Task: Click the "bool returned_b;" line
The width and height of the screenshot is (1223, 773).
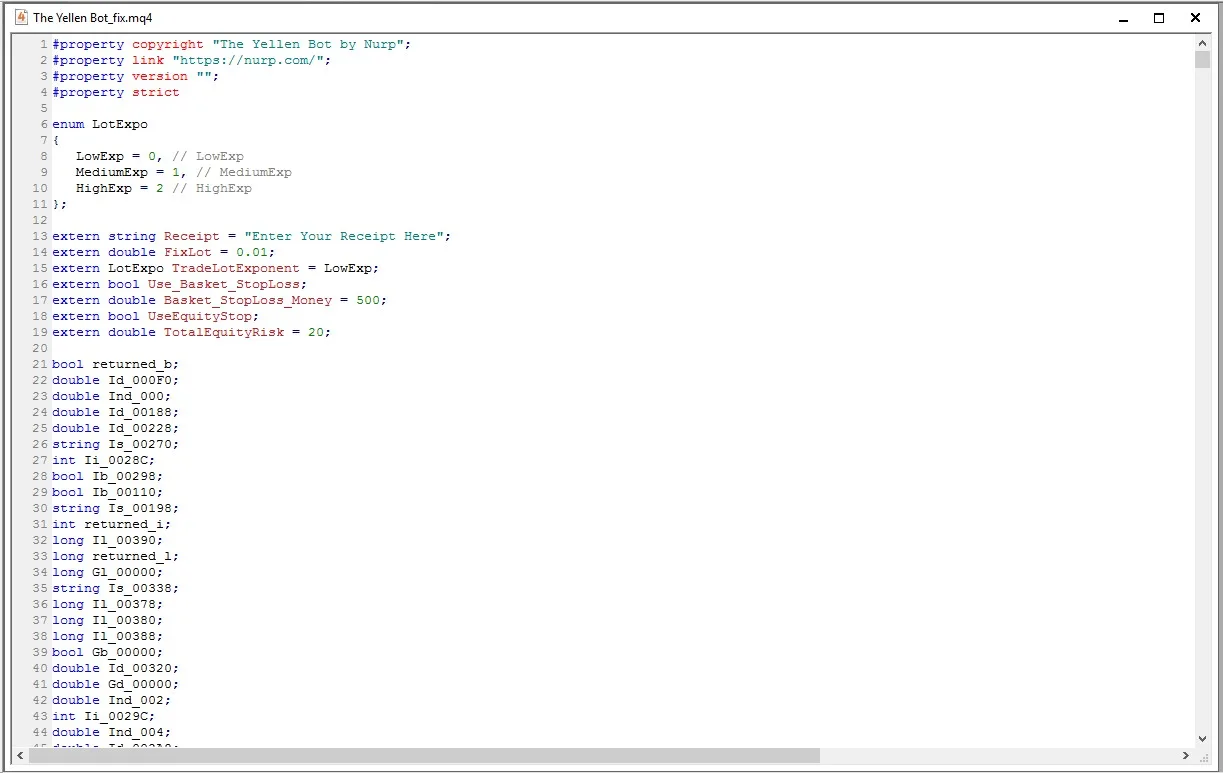Action: tap(116, 364)
